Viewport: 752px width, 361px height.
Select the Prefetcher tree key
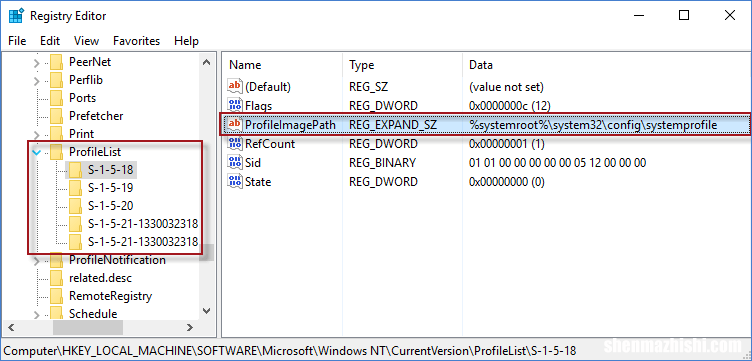(96, 116)
